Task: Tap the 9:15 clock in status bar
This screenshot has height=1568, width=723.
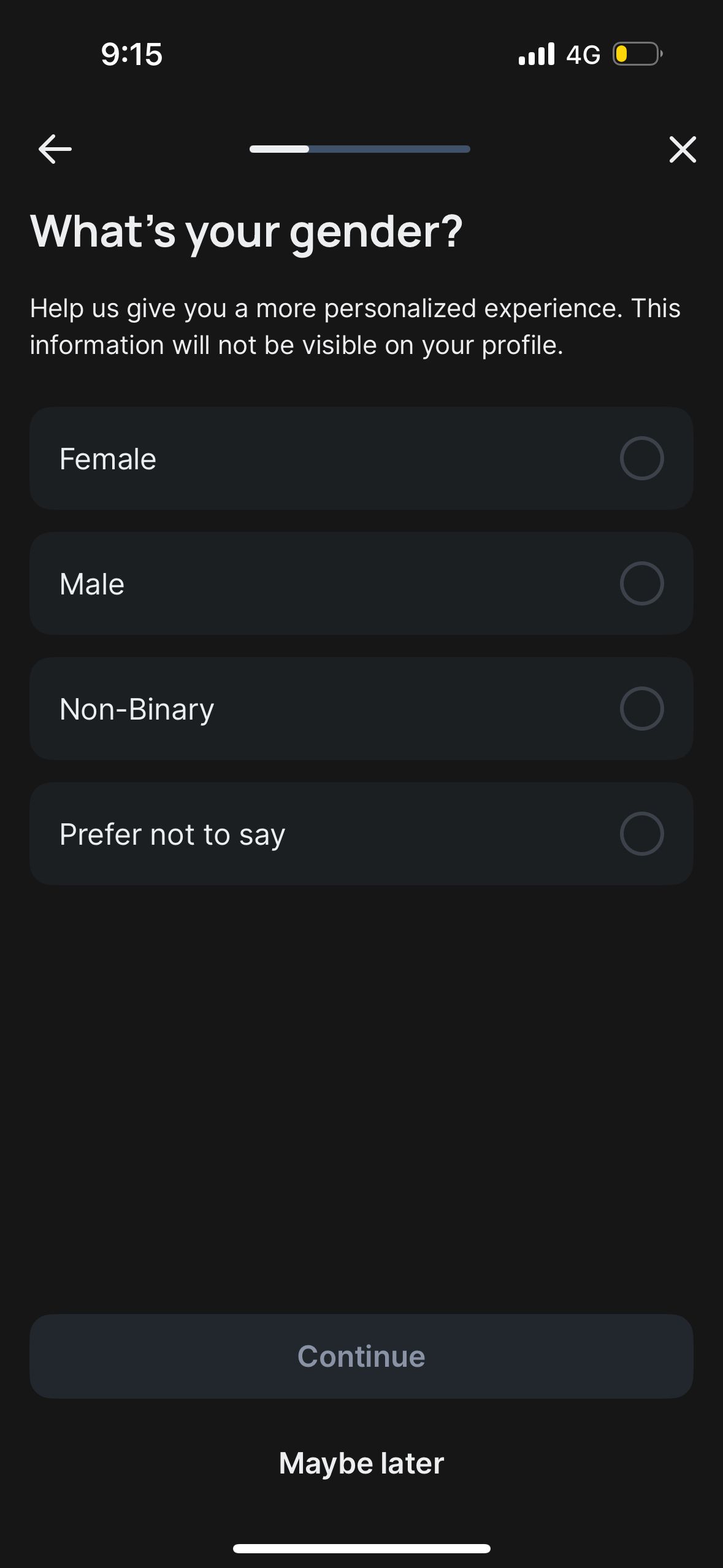Action: [132, 54]
